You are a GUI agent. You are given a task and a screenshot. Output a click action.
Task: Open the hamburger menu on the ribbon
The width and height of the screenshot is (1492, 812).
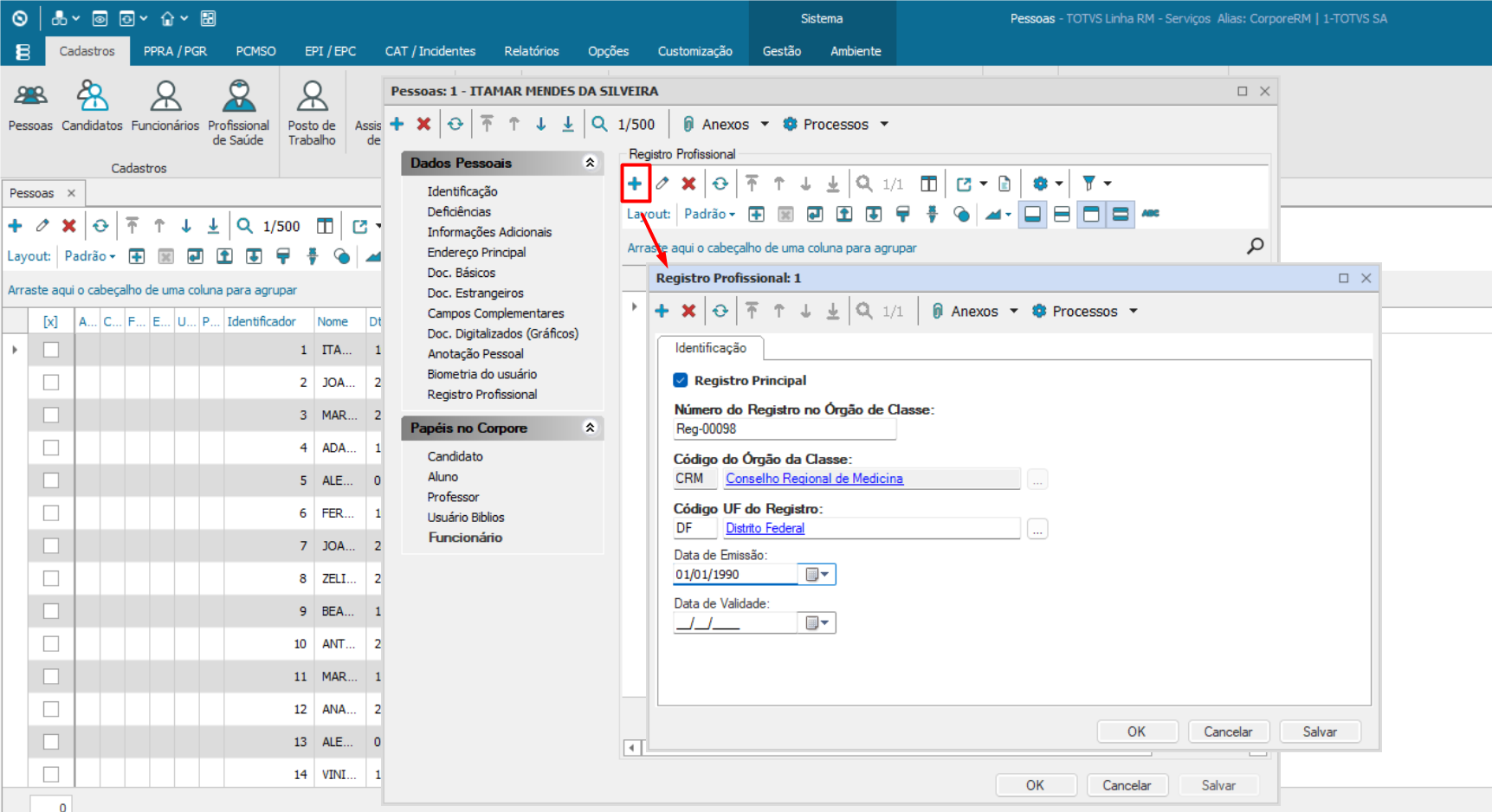tap(23, 52)
